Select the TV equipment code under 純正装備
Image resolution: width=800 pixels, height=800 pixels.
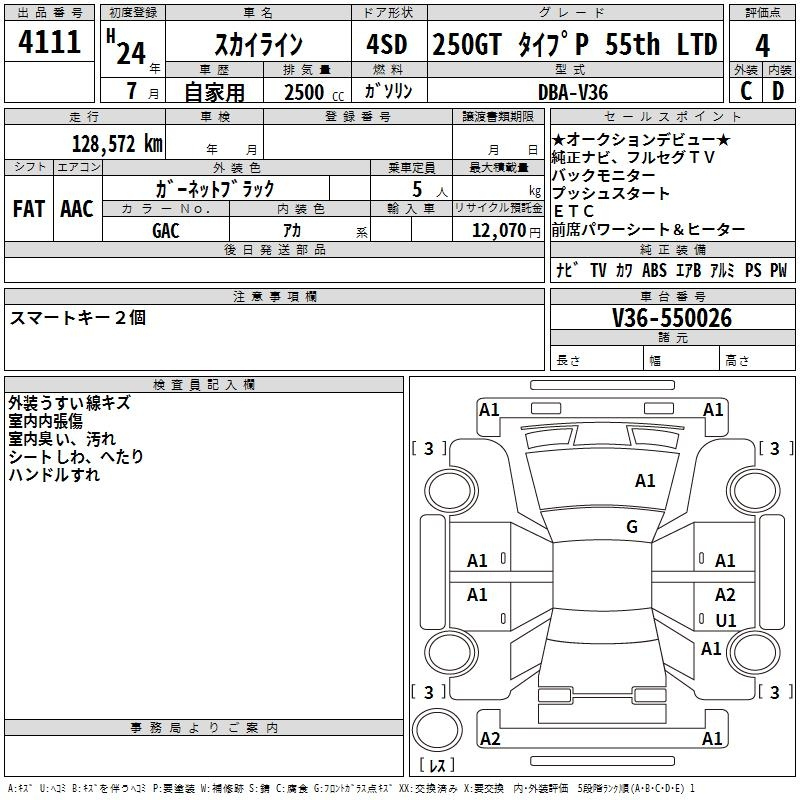coord(598,270)
